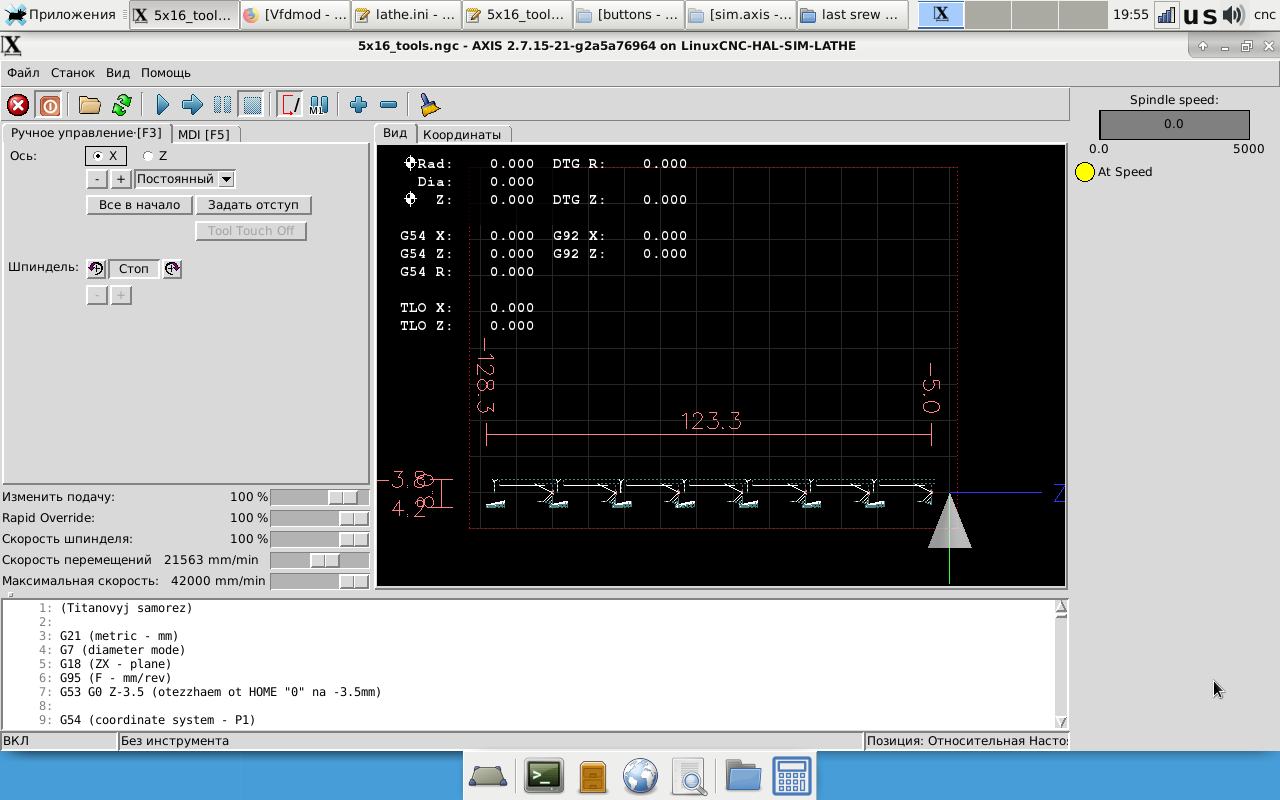Image resolution: width=1280 pixels, height=800 pixels.
Task: Select the X axis radio button
Action: (98, 156)
